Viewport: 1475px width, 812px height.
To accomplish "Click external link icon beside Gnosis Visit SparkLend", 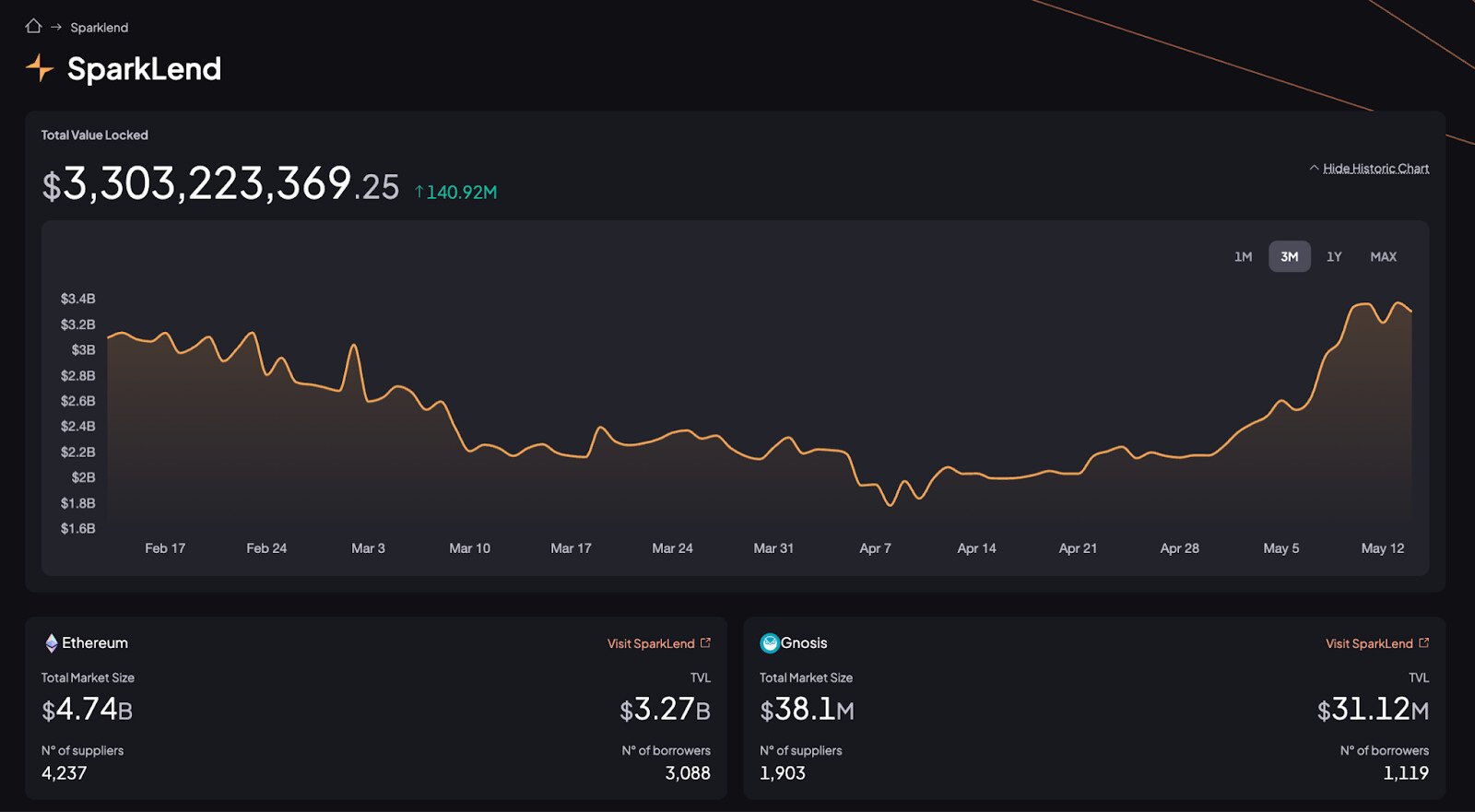I will 1423,642.
